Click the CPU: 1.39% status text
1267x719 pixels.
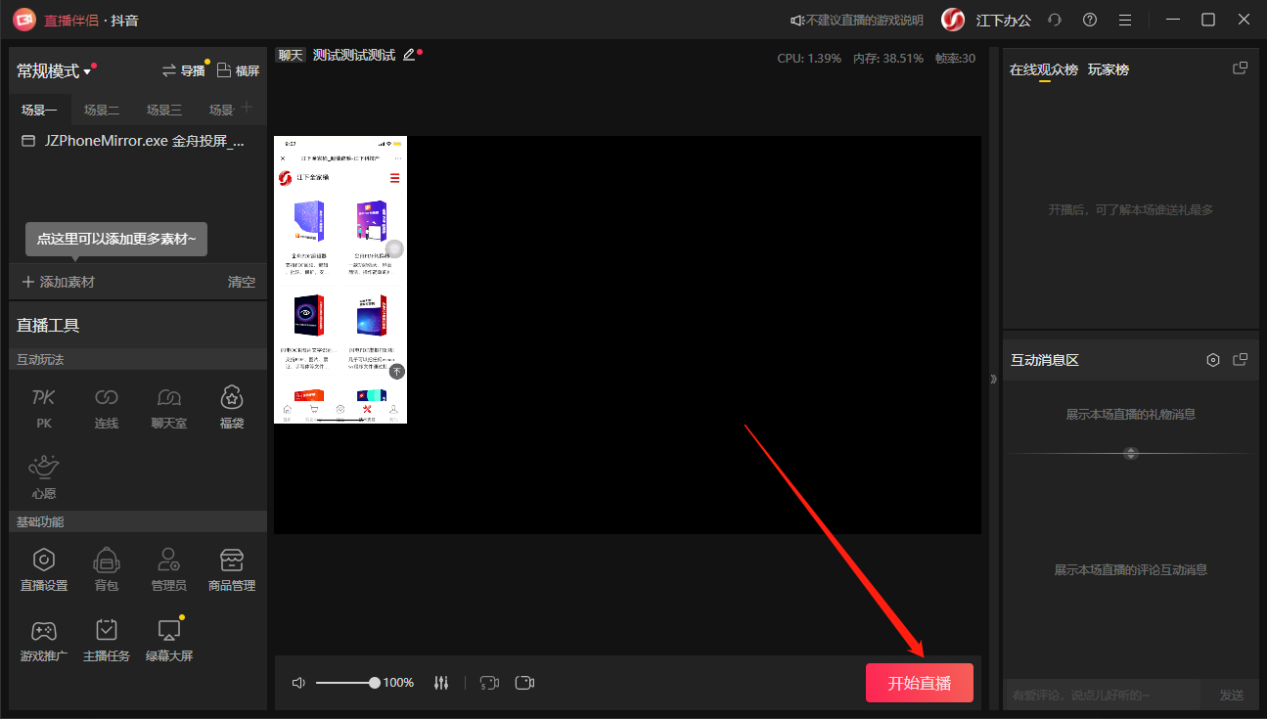pos(809,58)
